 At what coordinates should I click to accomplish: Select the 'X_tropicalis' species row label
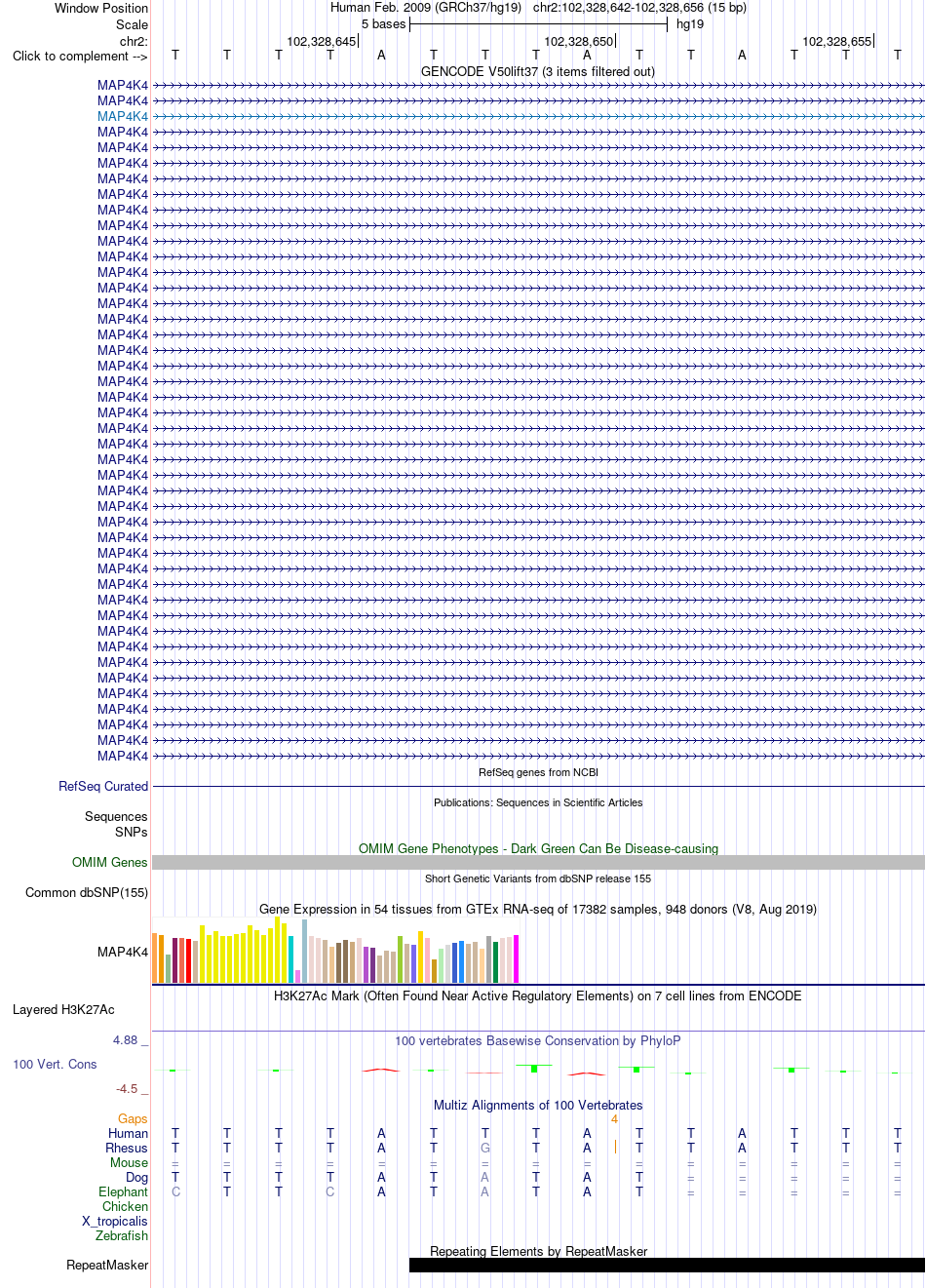click(x=115, y=1221)
